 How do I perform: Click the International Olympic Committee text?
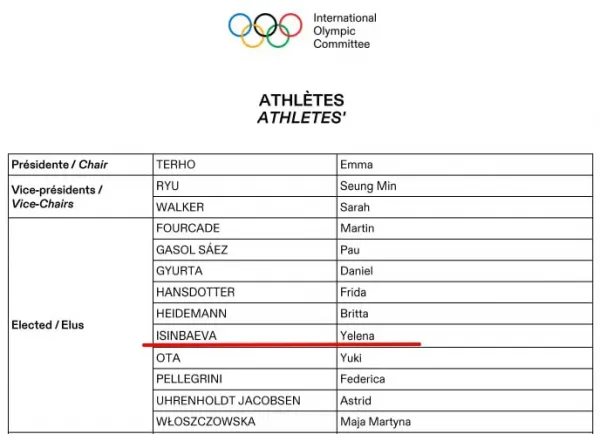345,31
